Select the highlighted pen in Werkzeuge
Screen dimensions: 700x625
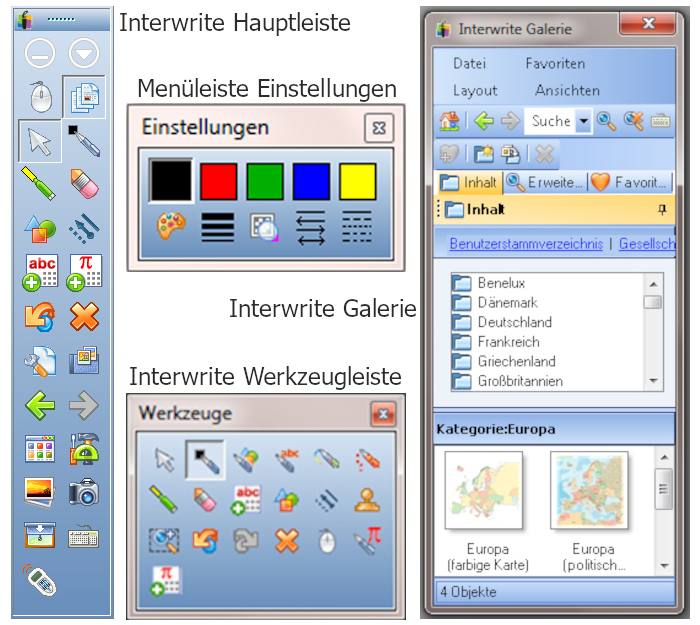(205, 460)
